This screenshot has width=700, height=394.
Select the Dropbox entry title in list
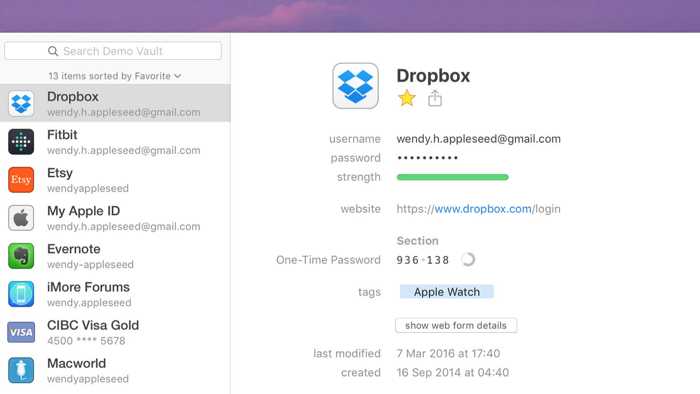tap(73, 97)
